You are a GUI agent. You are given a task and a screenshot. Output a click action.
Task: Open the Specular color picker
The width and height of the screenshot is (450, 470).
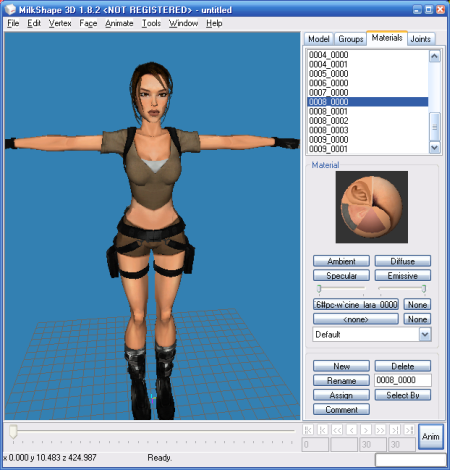[341, 276]
